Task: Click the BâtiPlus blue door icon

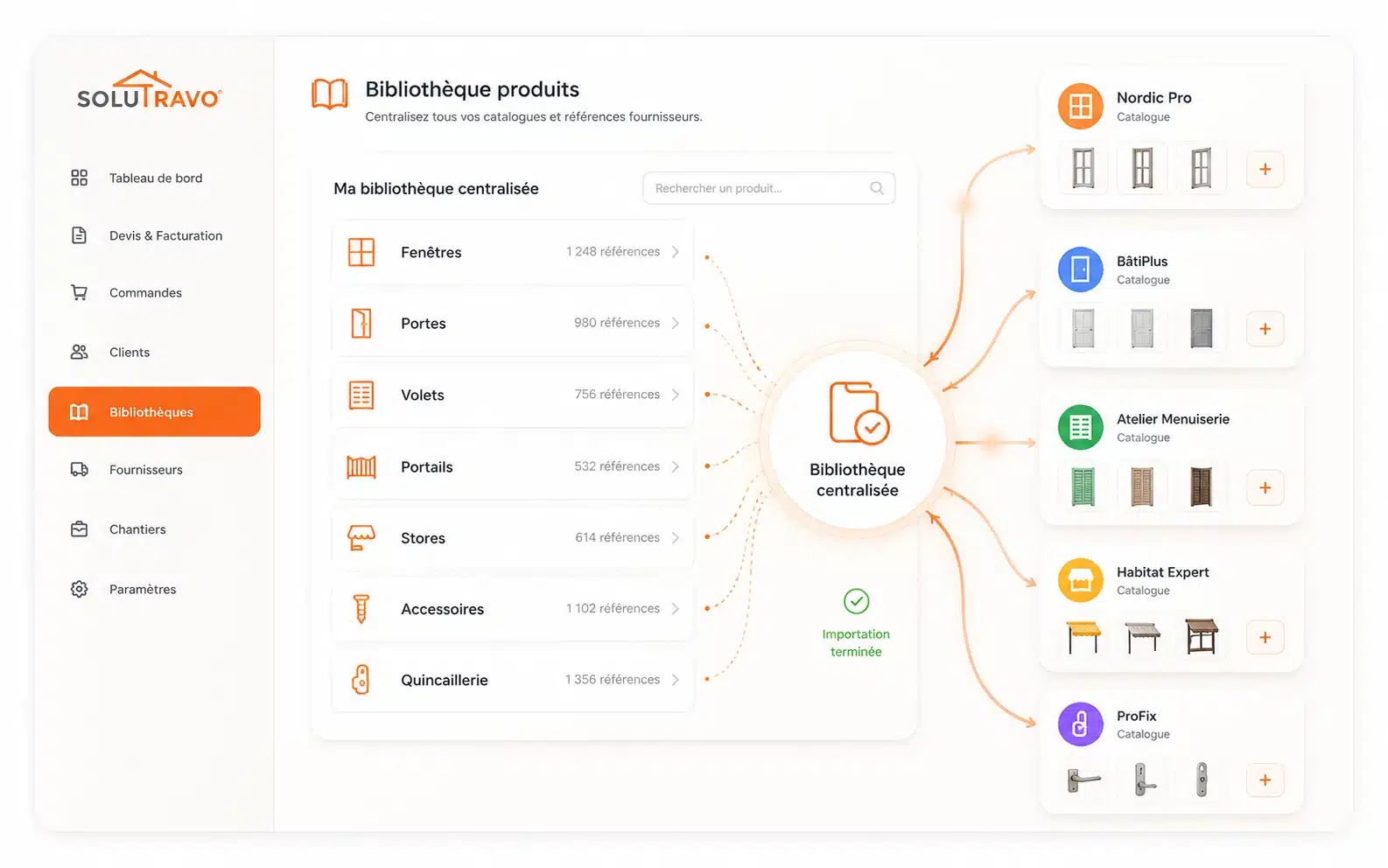Action: [1080, 269]
